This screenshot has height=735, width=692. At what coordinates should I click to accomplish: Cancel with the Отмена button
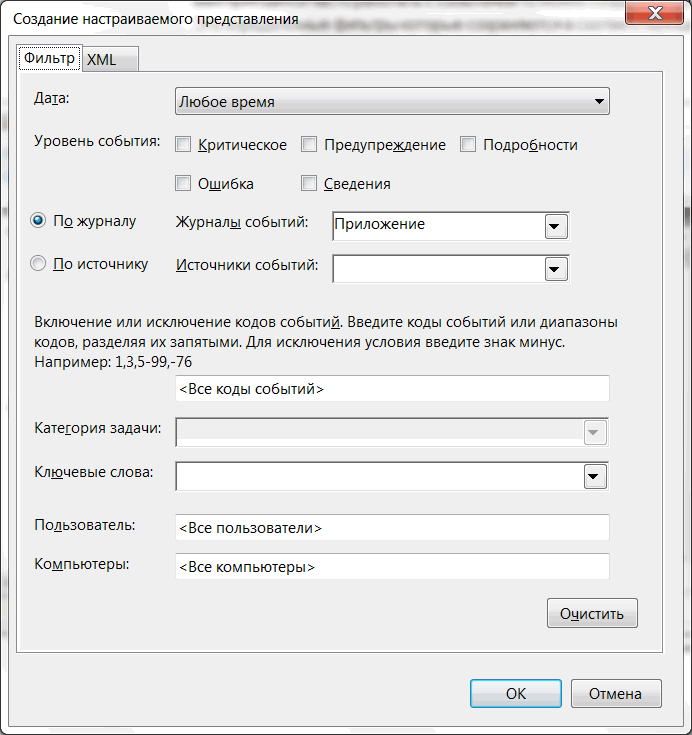616,693
